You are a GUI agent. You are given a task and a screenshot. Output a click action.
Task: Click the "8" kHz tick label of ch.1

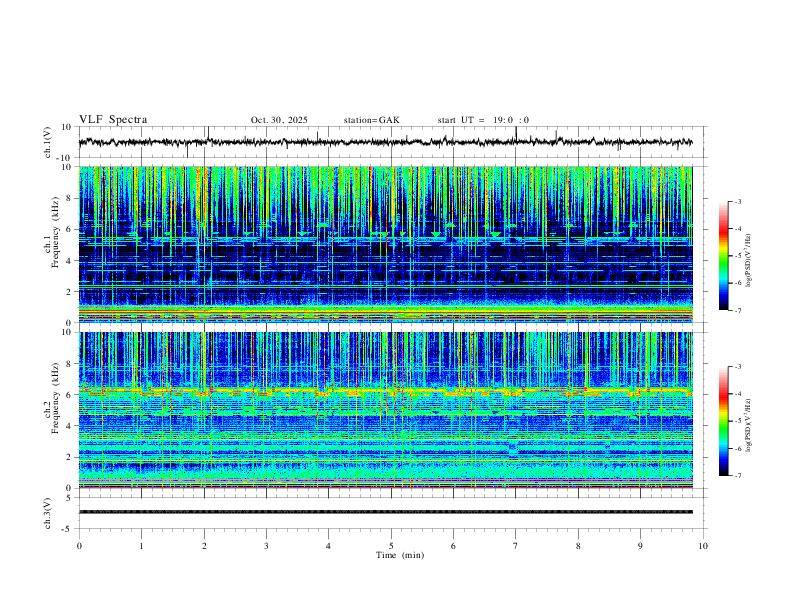[69, 198]
